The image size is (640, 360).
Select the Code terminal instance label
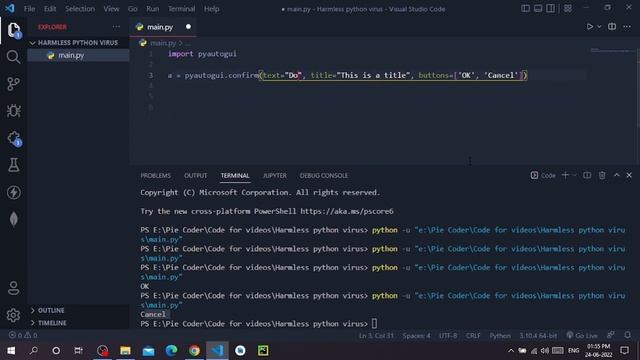[x=543, y=176]
